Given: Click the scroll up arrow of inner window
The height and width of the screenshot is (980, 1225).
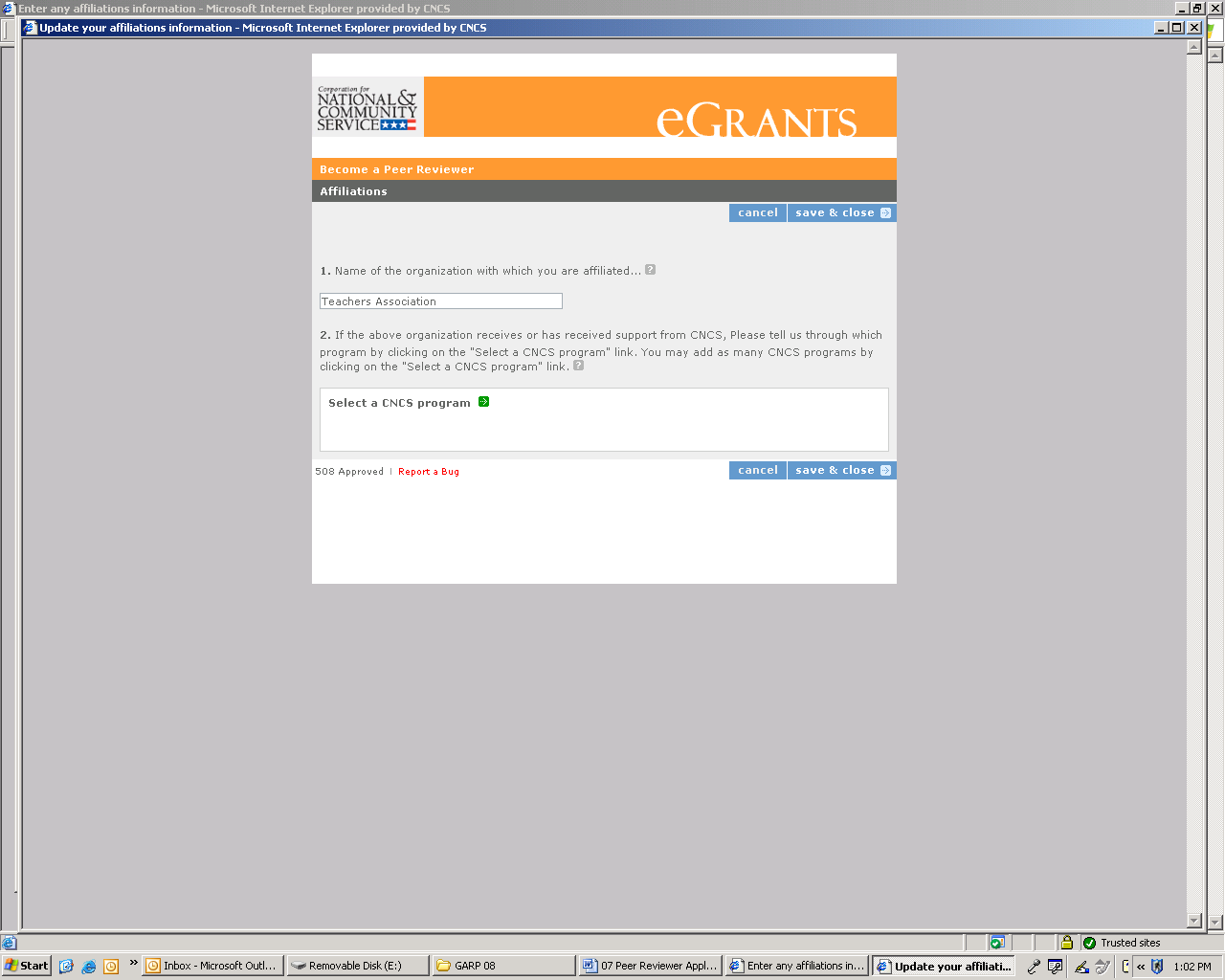Looking at the screenshot, I should (1194, 47).
